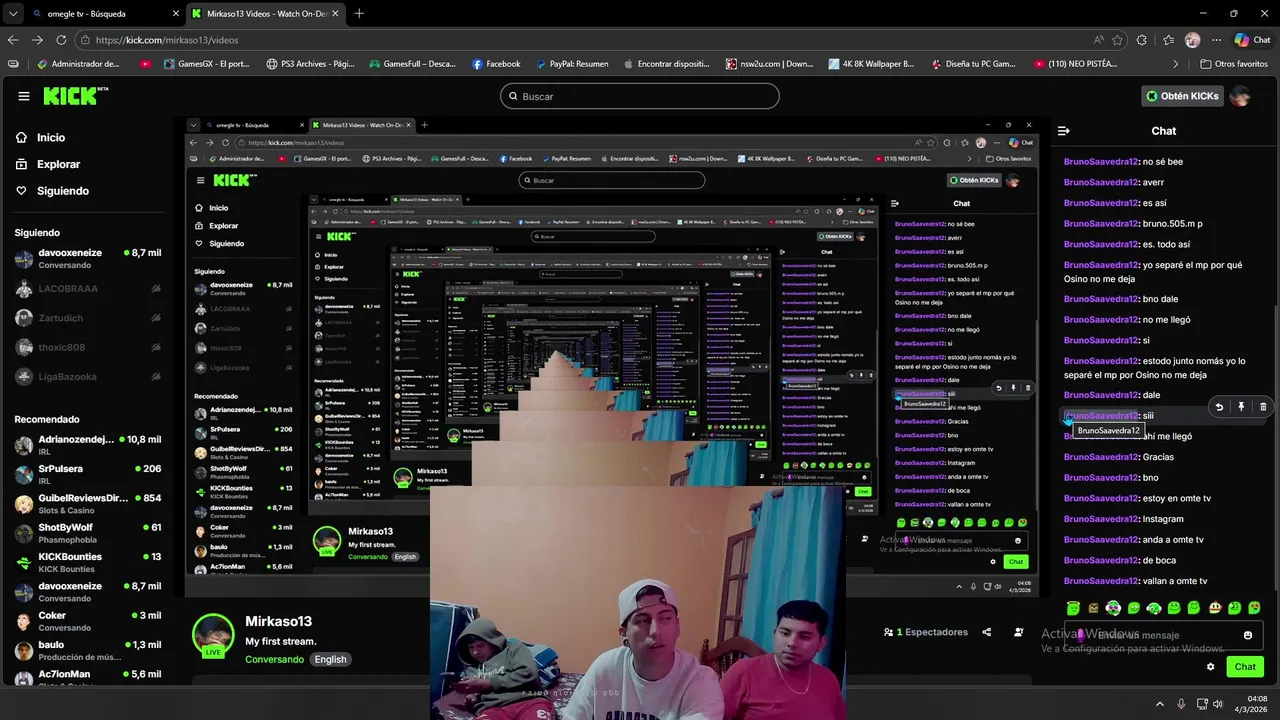Open KICKBounties recommended channel
This screenshot has width=1280, height=720.
(x=88, y=562)
